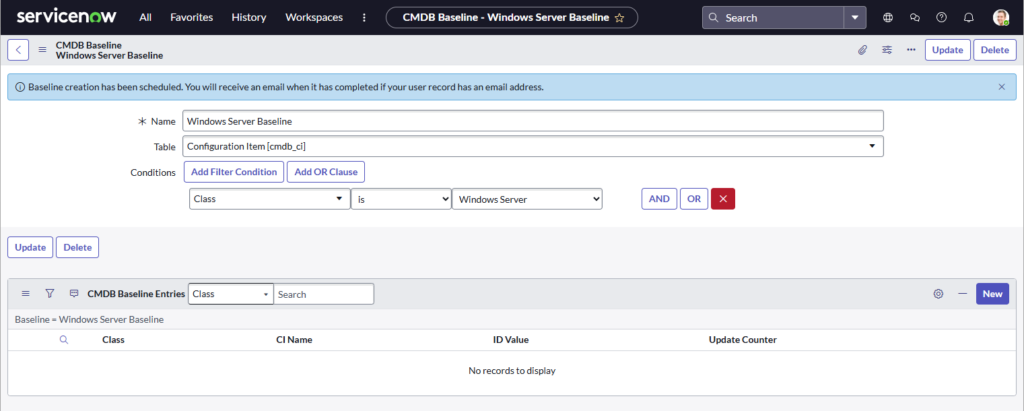Click the New button in baseline entries
Viewport: 1024px width, 411px height.
click(x=992, y=294)
